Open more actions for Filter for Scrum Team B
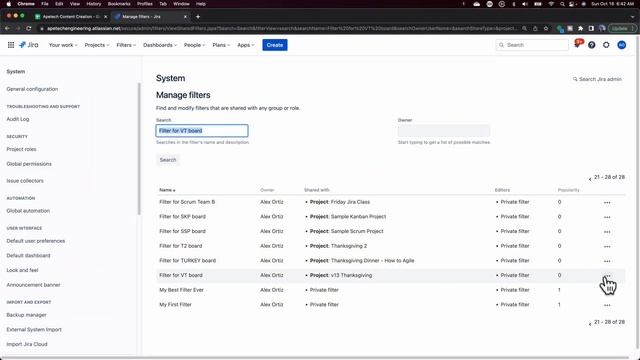Image resolution: width=640 pixels, height=360 pixels. pyautogui.click(x=607, y=202)
